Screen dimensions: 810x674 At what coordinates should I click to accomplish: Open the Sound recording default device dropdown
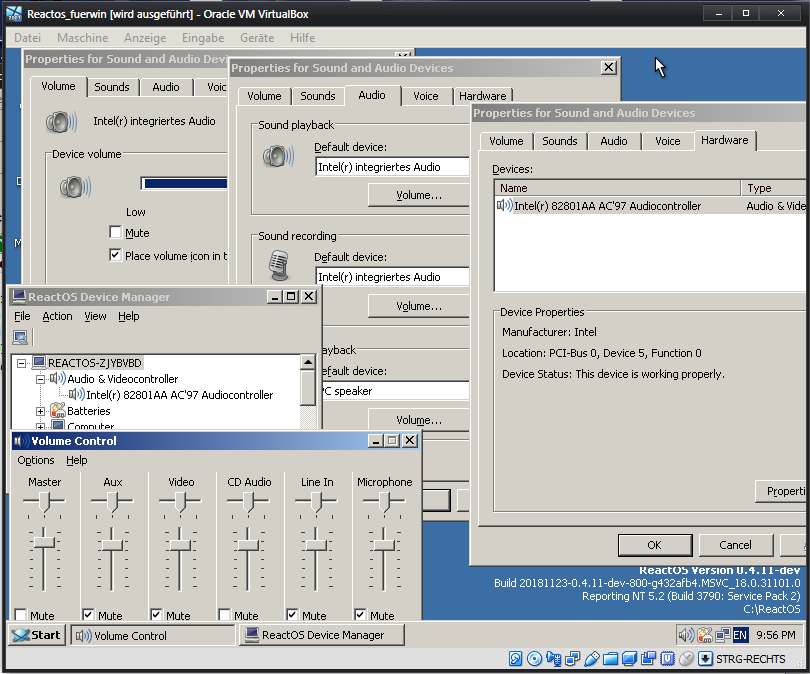point(393,277)
